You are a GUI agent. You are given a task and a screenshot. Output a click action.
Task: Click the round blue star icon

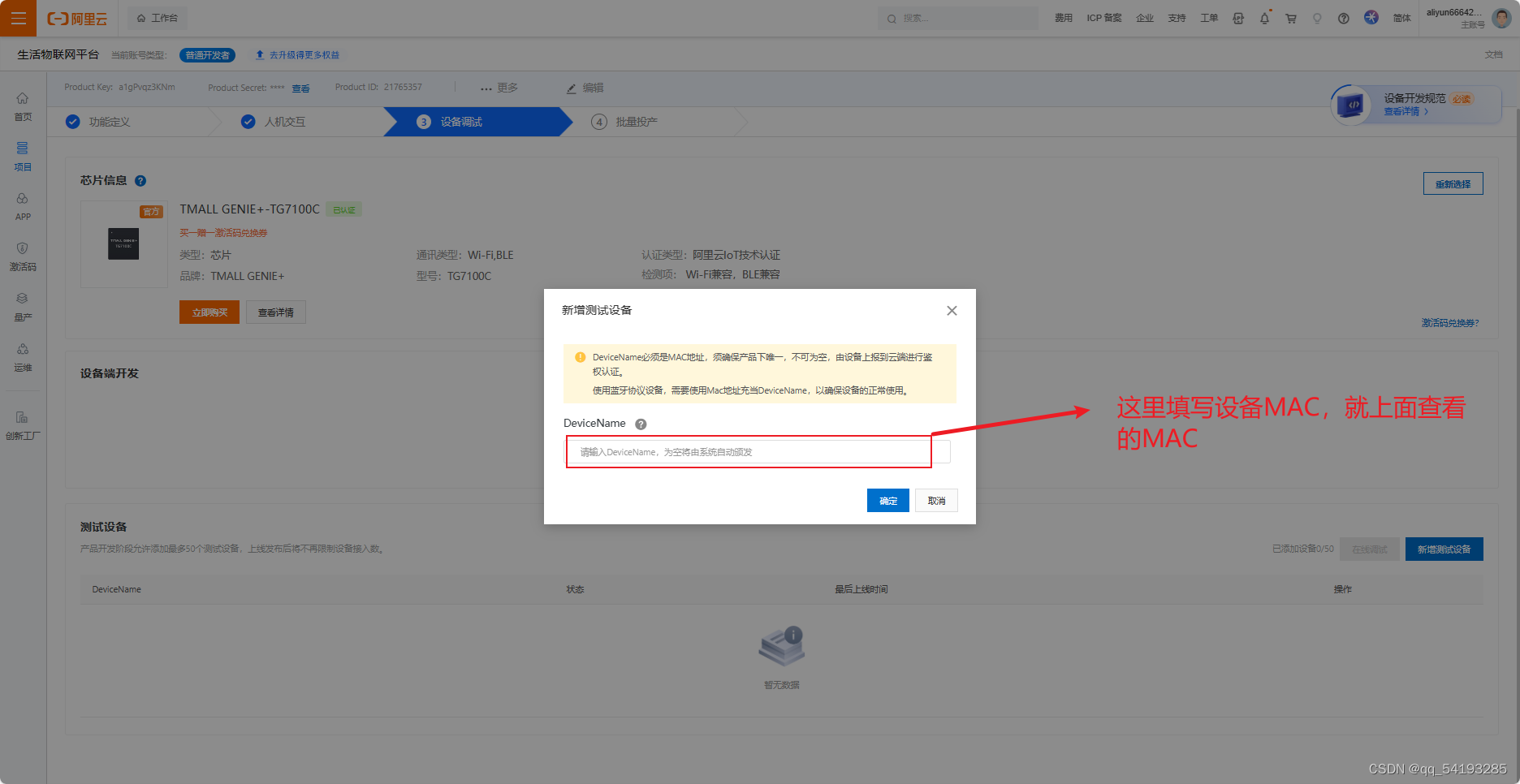[x=1371, y=17]
